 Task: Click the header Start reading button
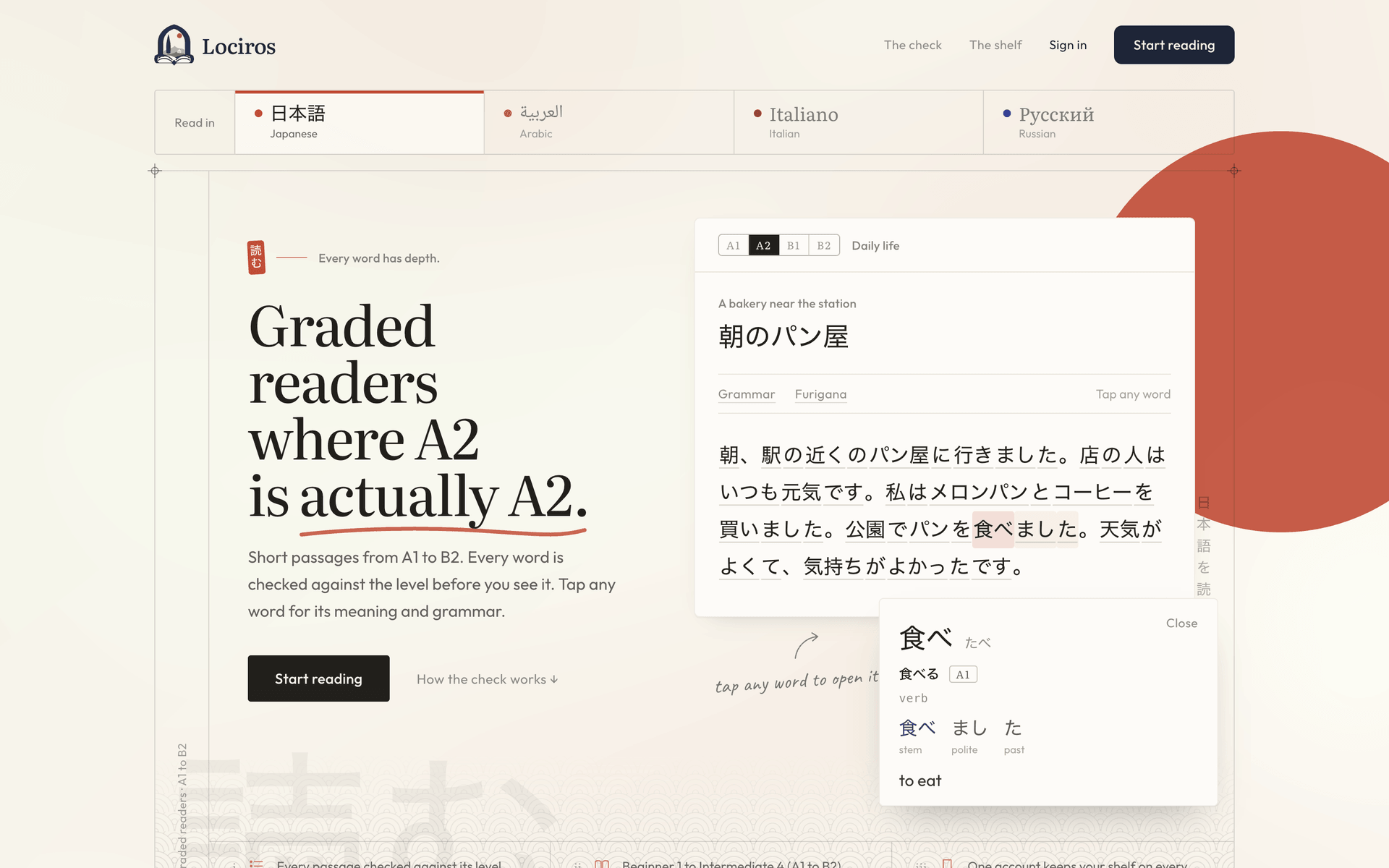coord(1173,45)
